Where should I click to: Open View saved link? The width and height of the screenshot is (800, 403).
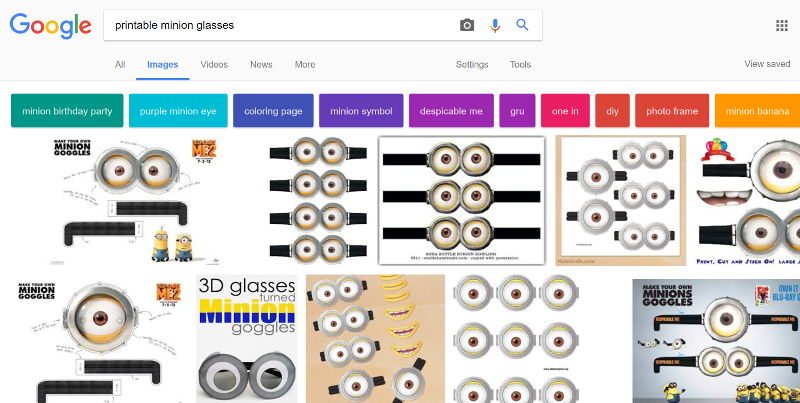(x=767, y=64)
